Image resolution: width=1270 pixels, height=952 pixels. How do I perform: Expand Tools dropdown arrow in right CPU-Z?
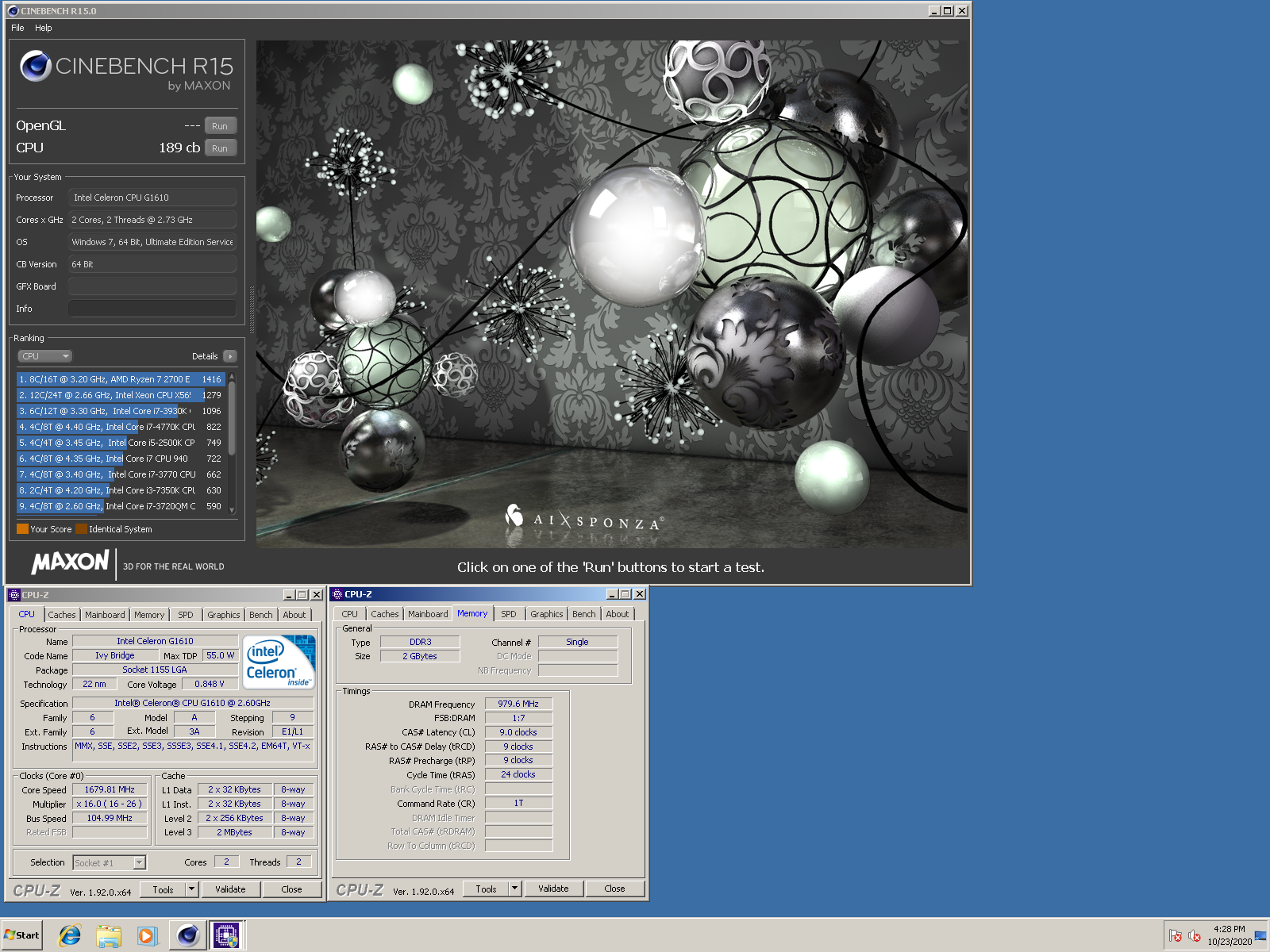514,889
